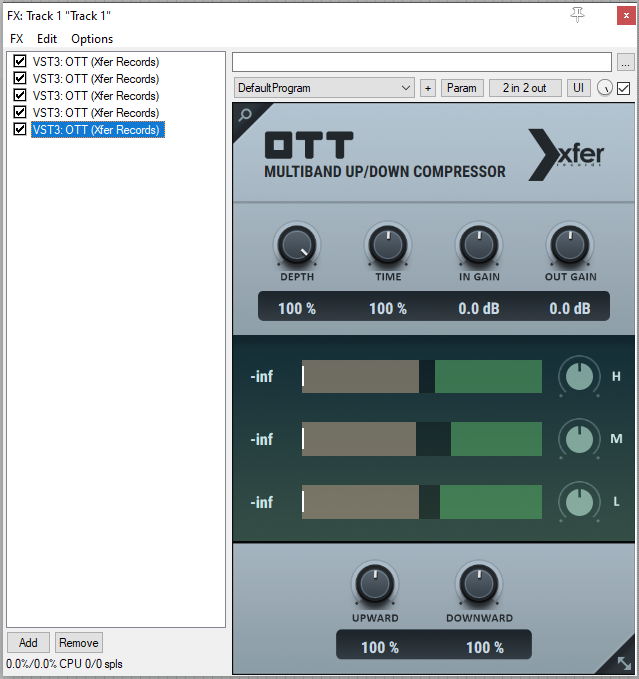
Task: Uncheck the first OTT plugin in FX list
Action: pyautogui.click(x=20, y=62)
